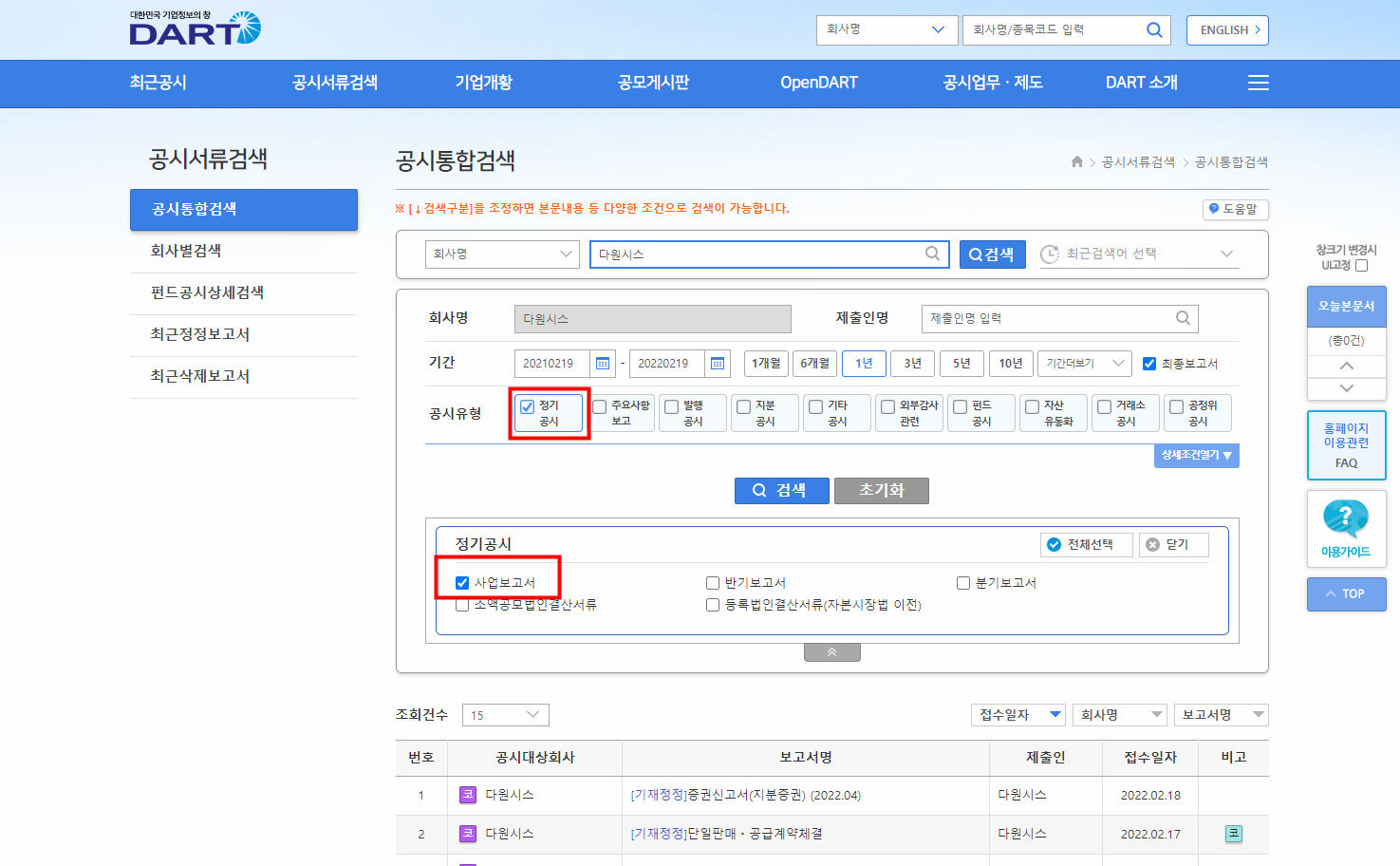Check the 주요사항보고 checkbox
1400x866 pixels.
pos(599,406)
